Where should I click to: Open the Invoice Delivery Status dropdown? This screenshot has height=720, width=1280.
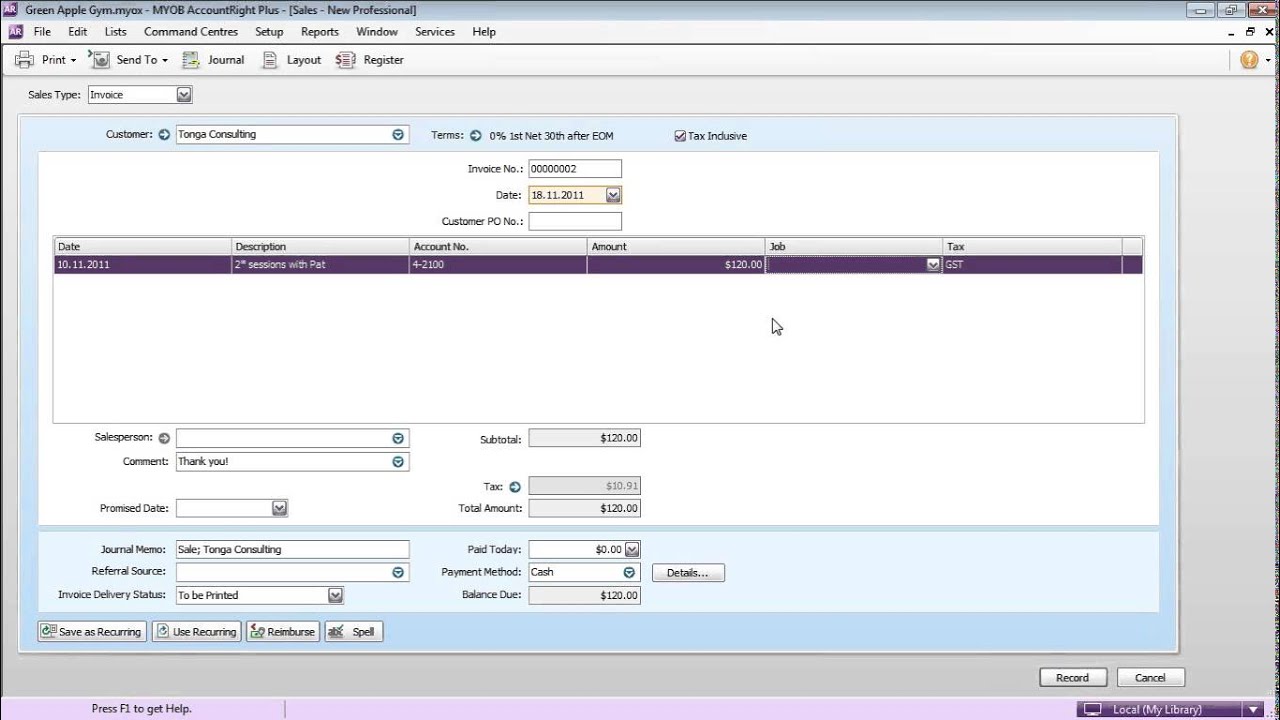pos(335,595)
